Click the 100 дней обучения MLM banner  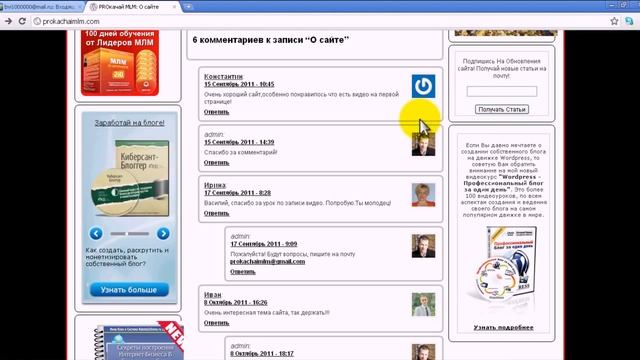120,62
